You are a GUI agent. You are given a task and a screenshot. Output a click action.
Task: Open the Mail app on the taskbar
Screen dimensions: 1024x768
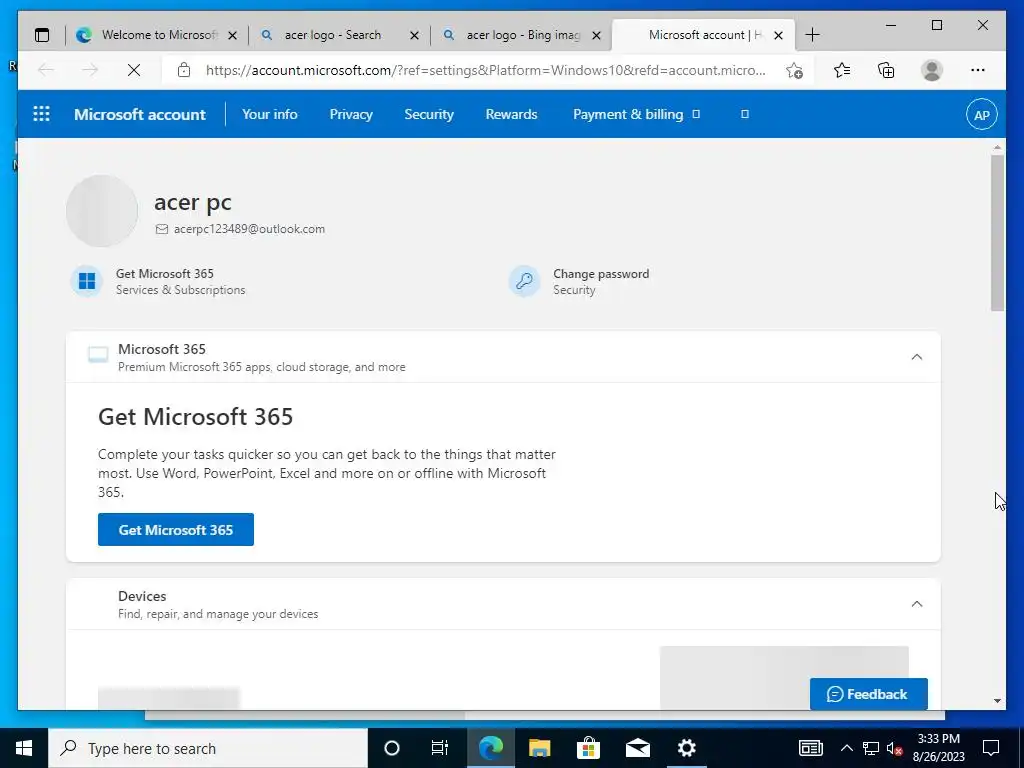637,748
